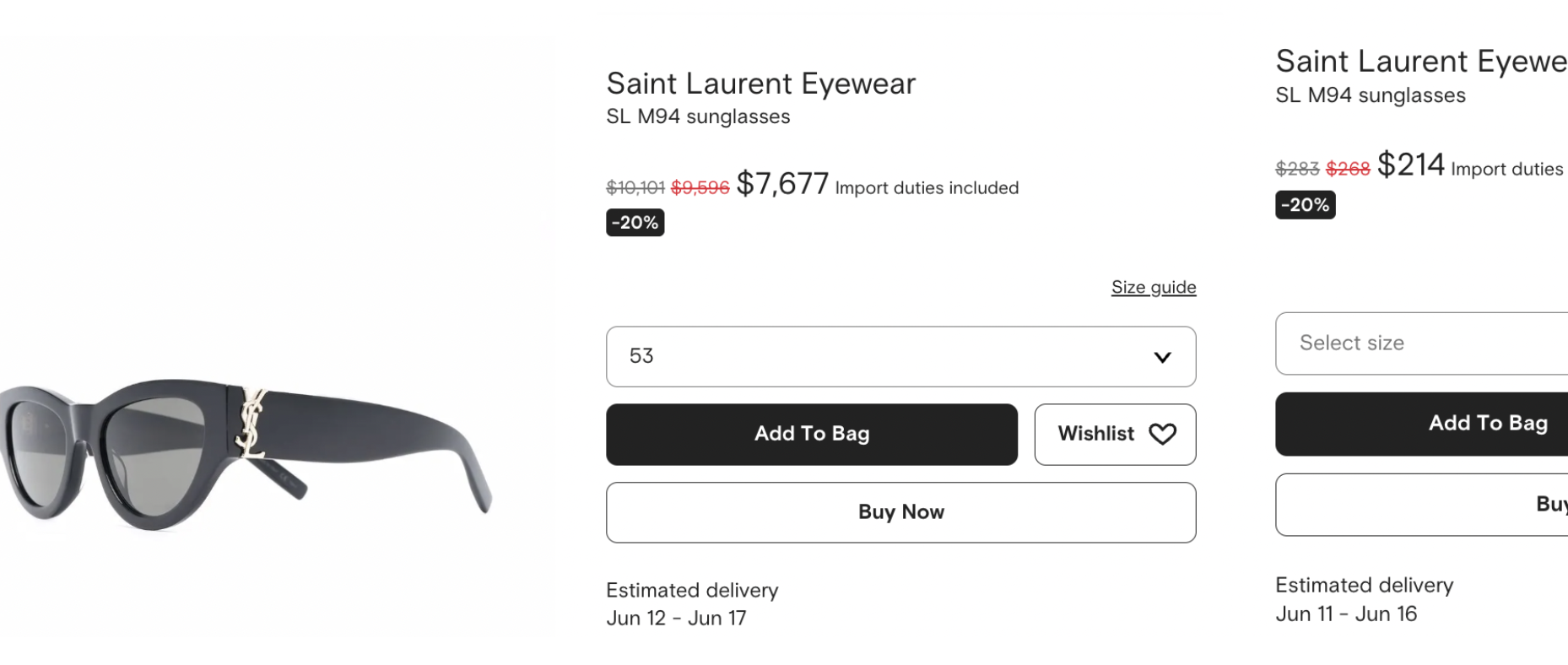Click the -20% badge below $214 price

(x=1305, y=205)
